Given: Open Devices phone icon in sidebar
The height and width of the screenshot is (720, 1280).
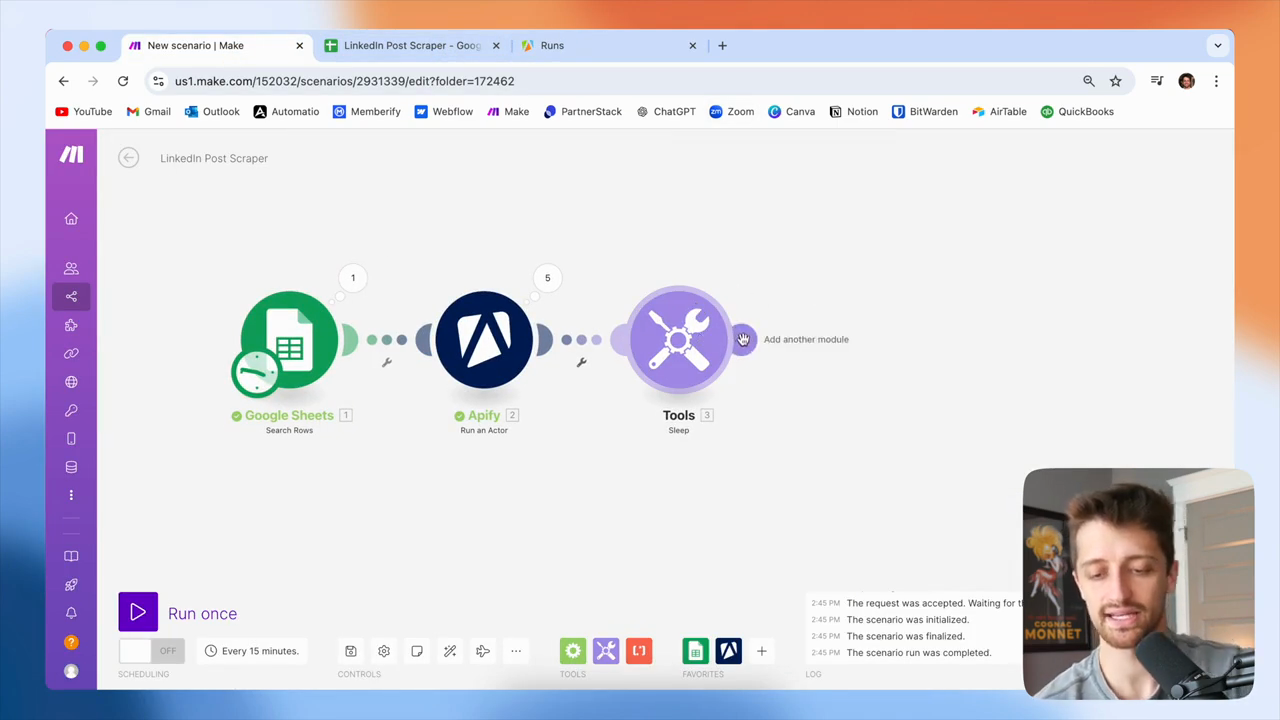Looking at the screenshot, I should 71,439.
